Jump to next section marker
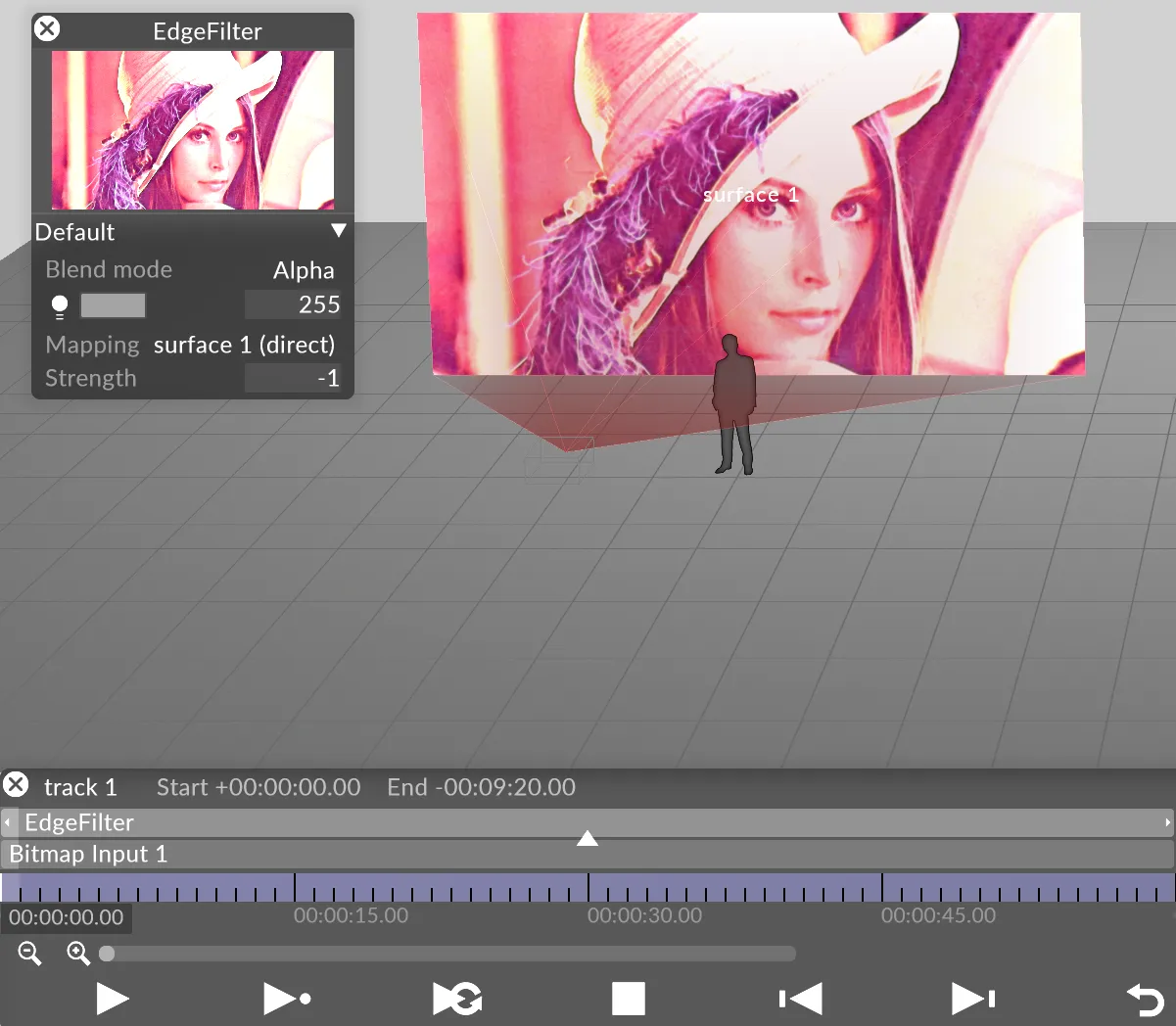The width and height of the screenshot is (1176, 1026). click(x=972, y=999)
